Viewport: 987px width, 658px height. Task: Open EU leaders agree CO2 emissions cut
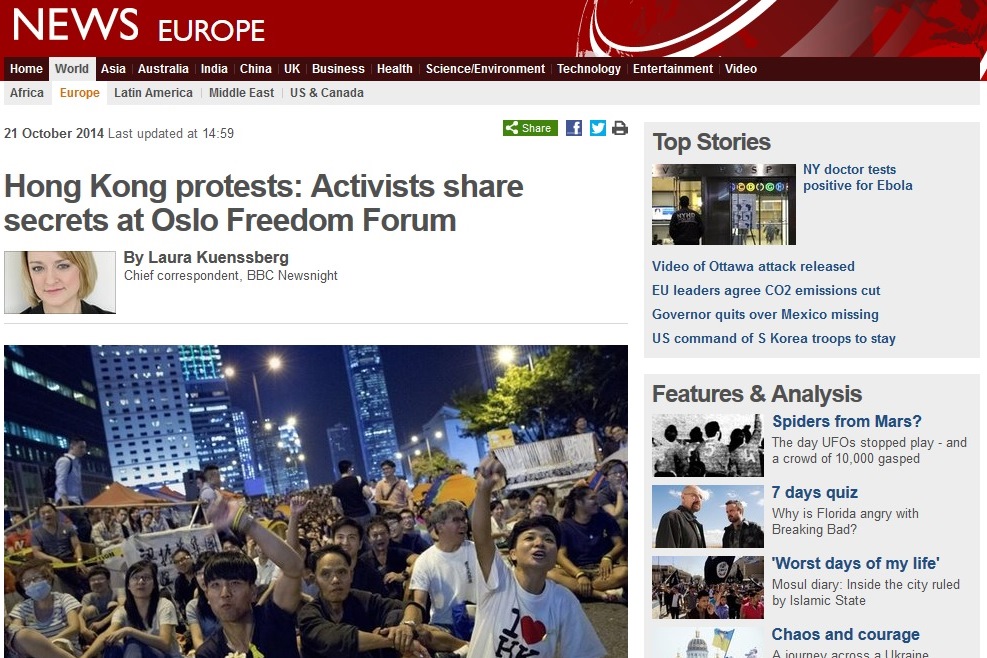765,290
